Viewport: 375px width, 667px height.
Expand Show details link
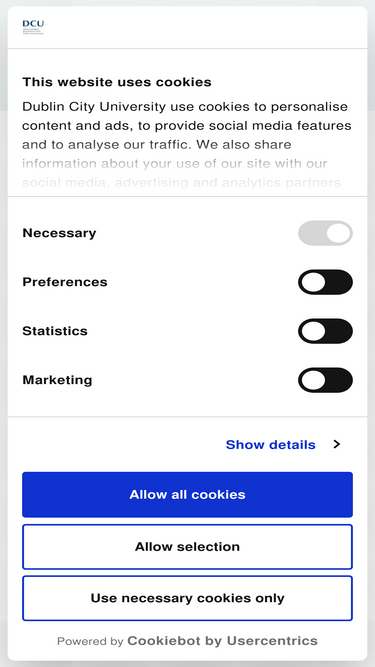click(270, 445)
